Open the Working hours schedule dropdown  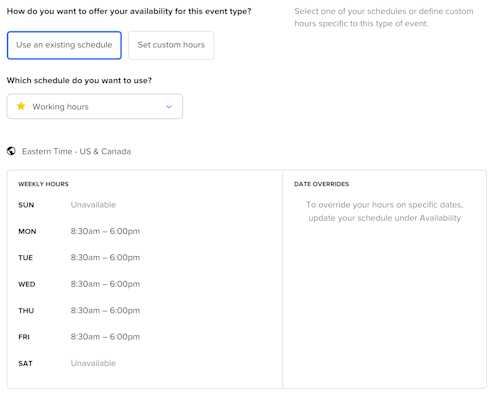point(95,106)
